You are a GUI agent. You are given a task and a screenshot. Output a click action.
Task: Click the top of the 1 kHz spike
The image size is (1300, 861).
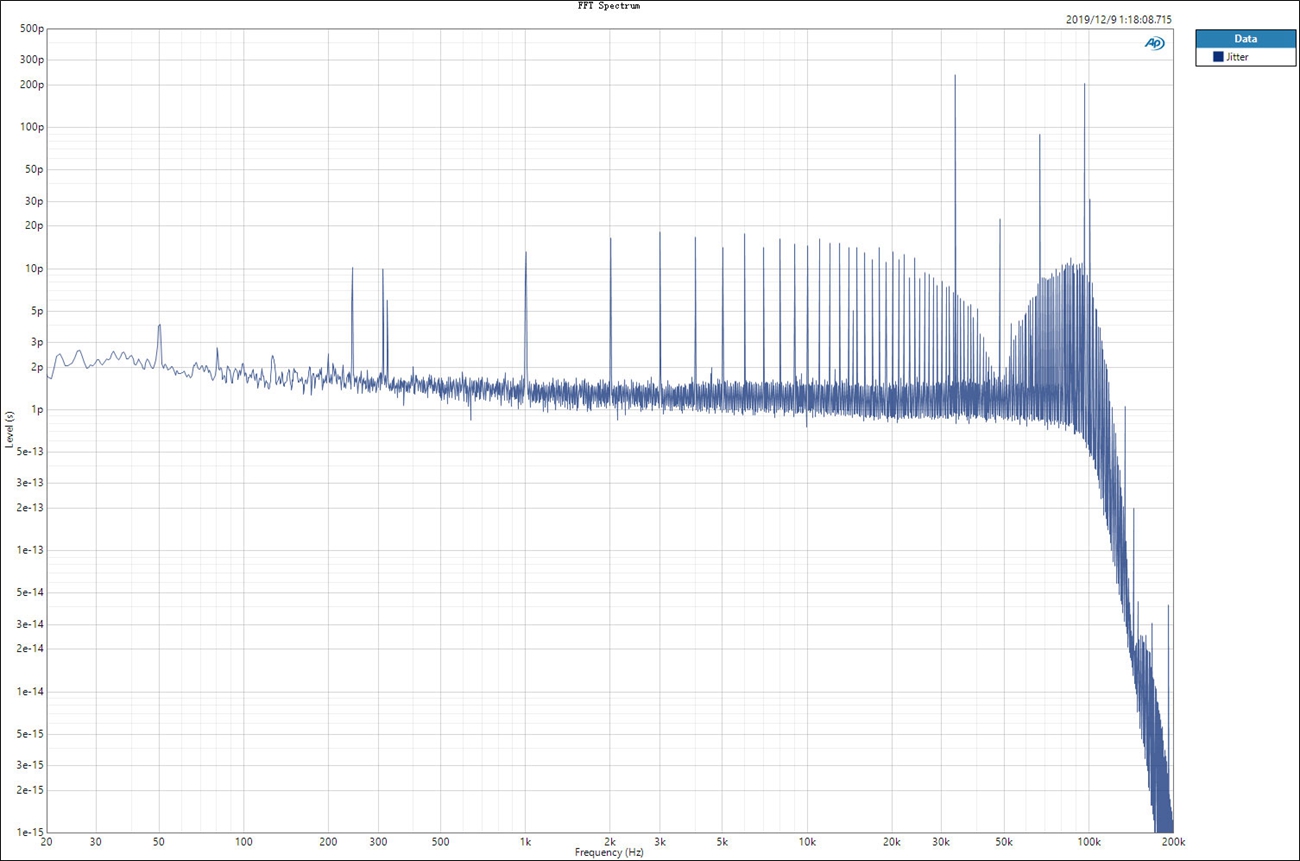tap(526, 253)
